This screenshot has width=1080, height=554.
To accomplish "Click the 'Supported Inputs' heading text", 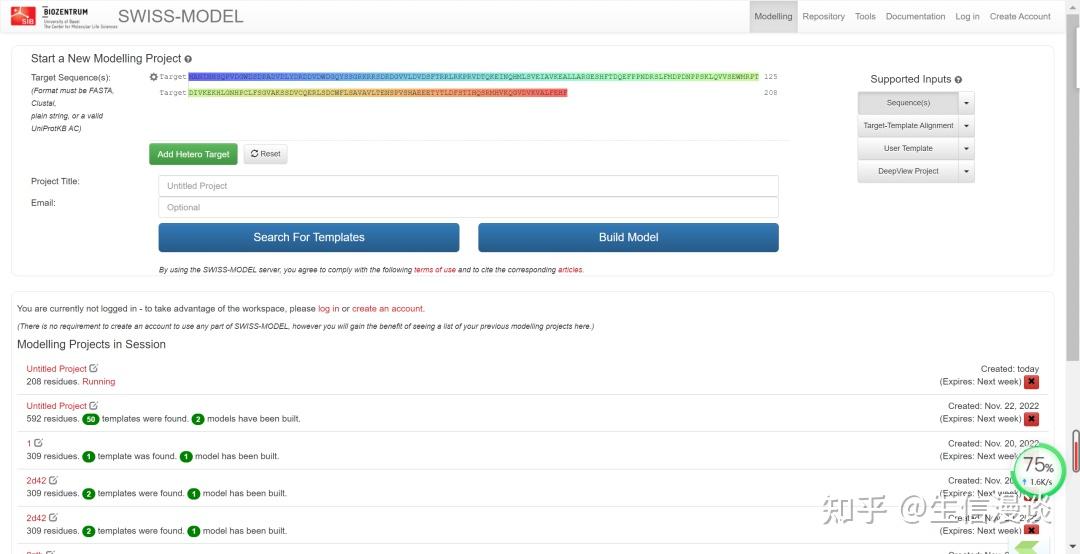I will point(911,79).
